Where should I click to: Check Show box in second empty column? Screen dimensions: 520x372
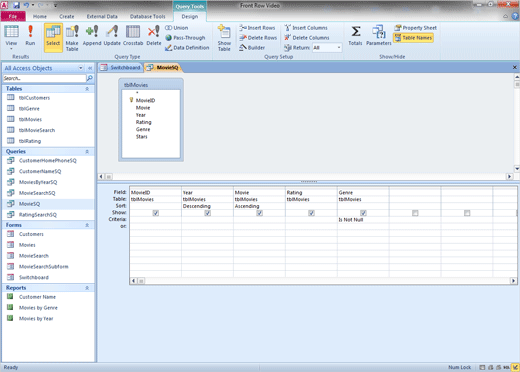coord(467,213)
